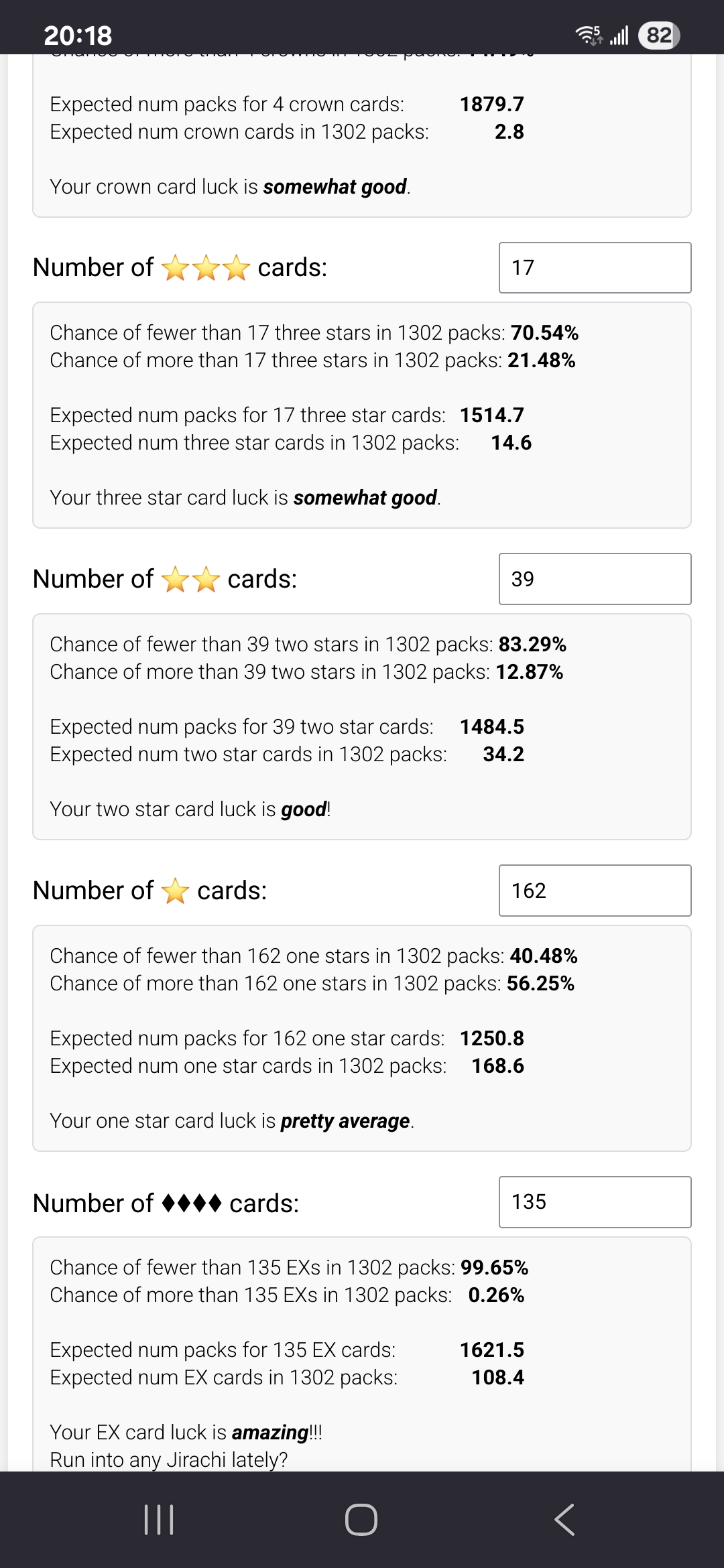Click the two gold stars icon
This screenshot has width=724, height=1568.
[191, 580]
